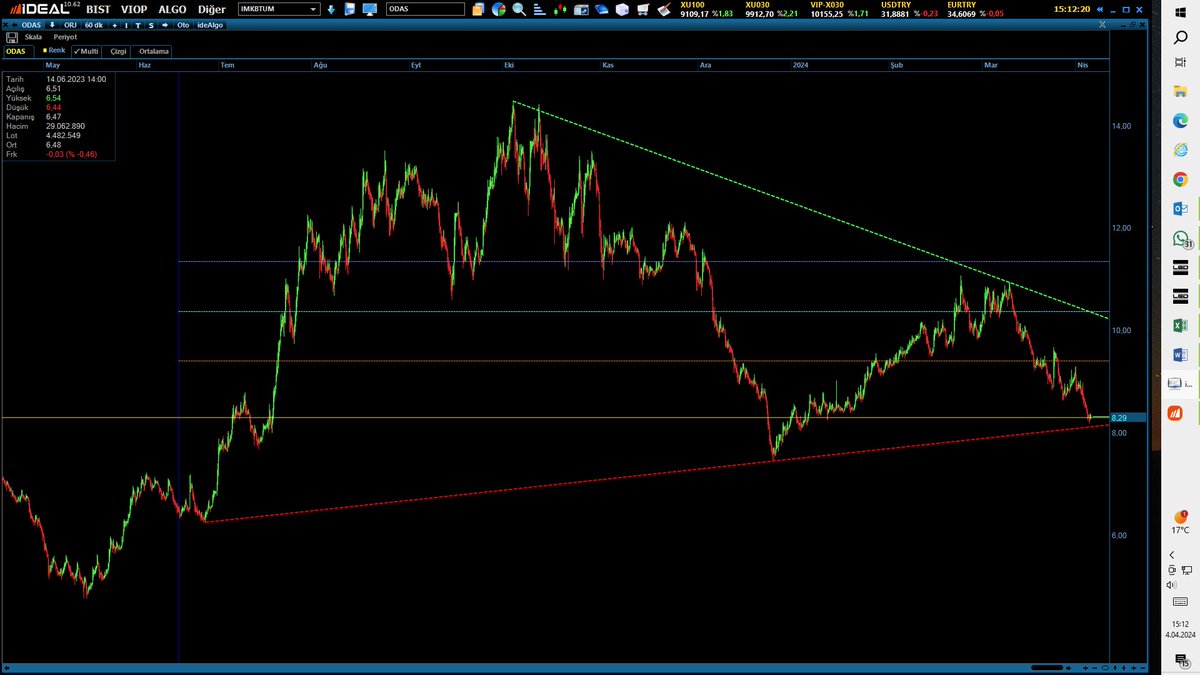Open the blue book icon
Screen dimensions: 1200x675
point(602,10)
